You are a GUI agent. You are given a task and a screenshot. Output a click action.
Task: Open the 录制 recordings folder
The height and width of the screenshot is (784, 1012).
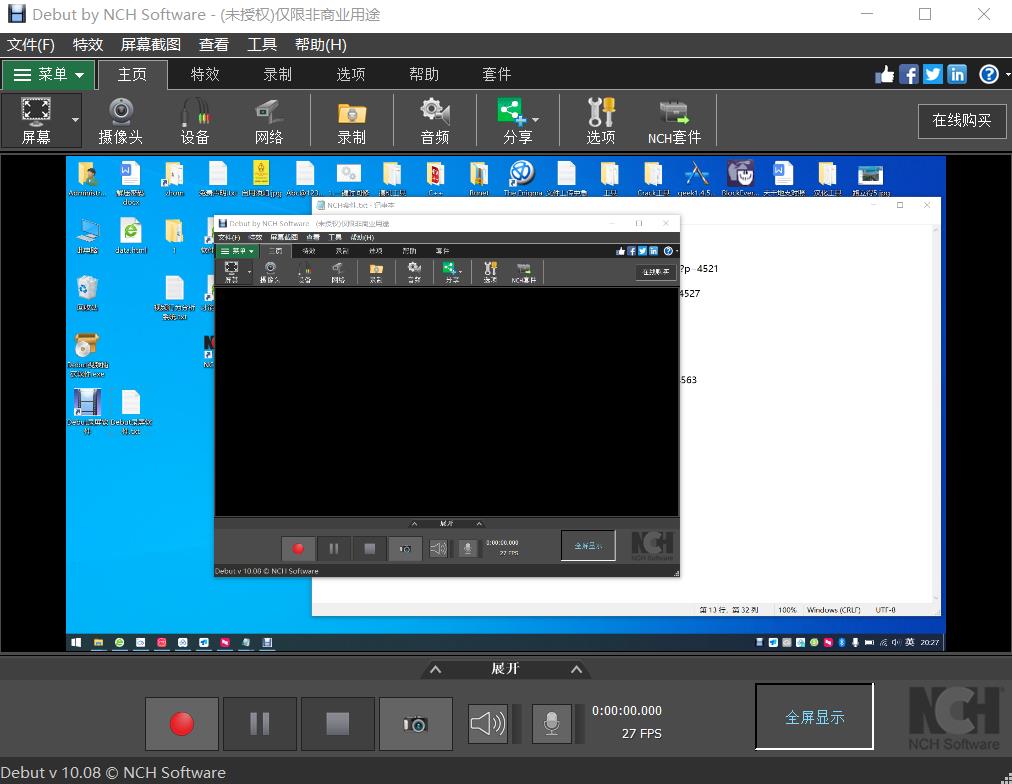pos(352,121)
